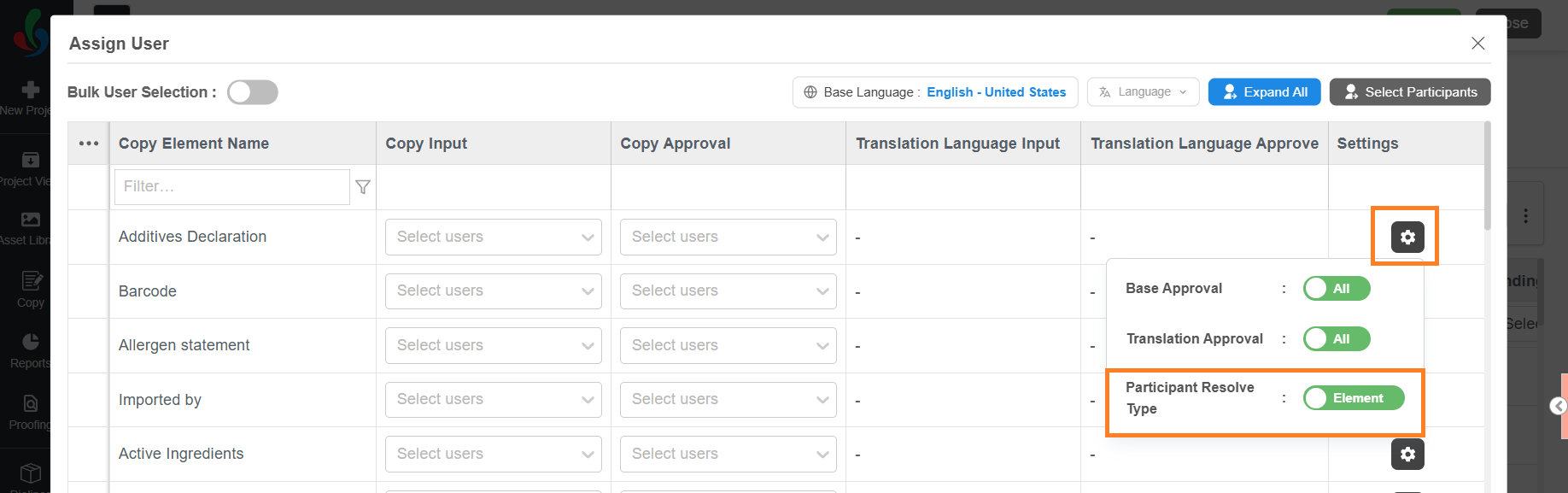
Task: Open Proofing from the left sidebar
Action: pyautogui.click(x=30, y=412)
